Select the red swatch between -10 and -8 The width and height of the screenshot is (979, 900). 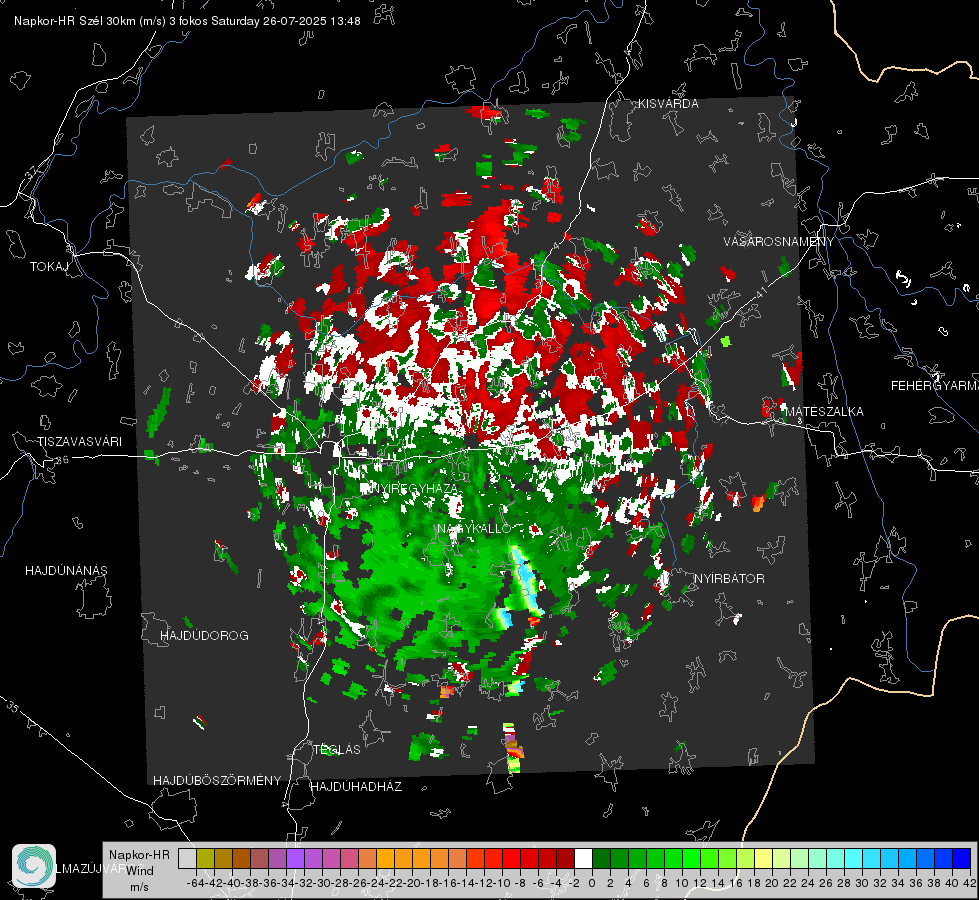click(x=511, y=858)
